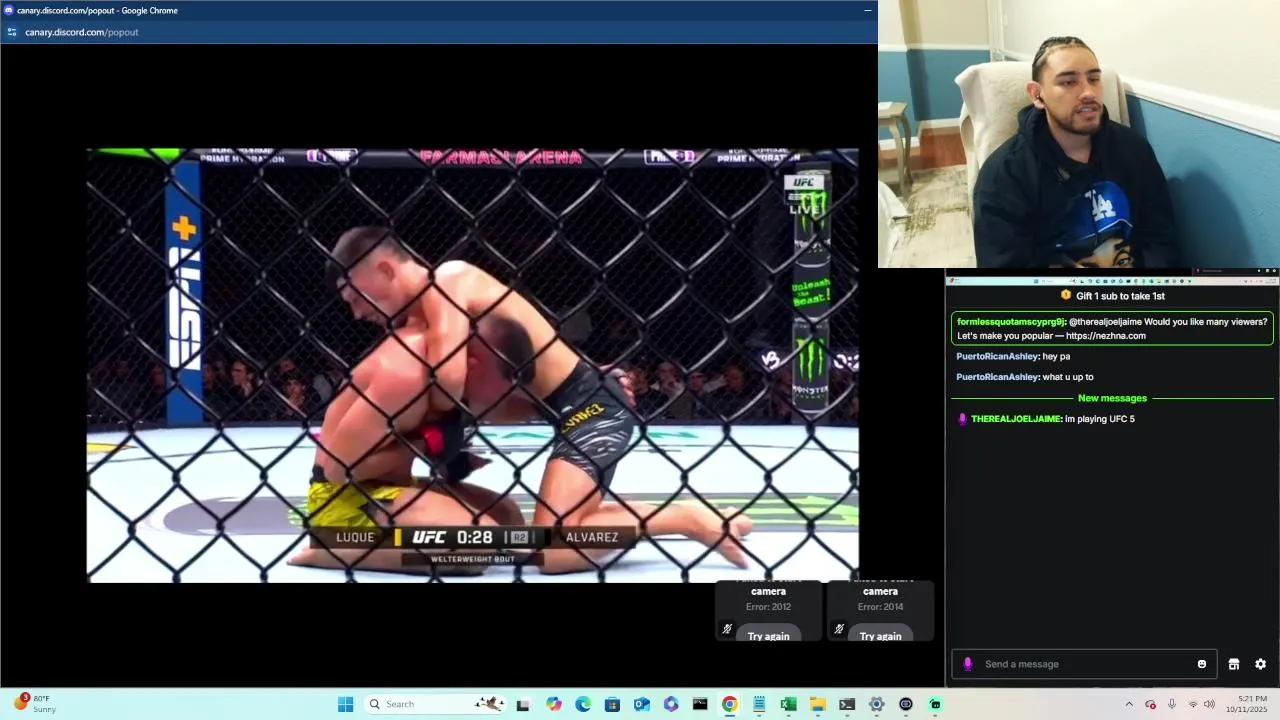Click username PuertoRicanAshley saying hey pa

(x=997, y=356)
